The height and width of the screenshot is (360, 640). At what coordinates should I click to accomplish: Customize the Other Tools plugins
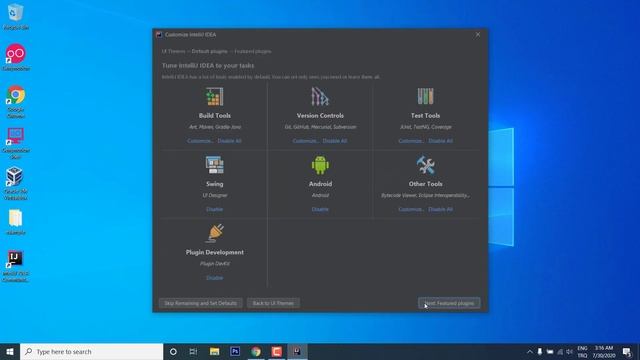(x=411, y=209)
